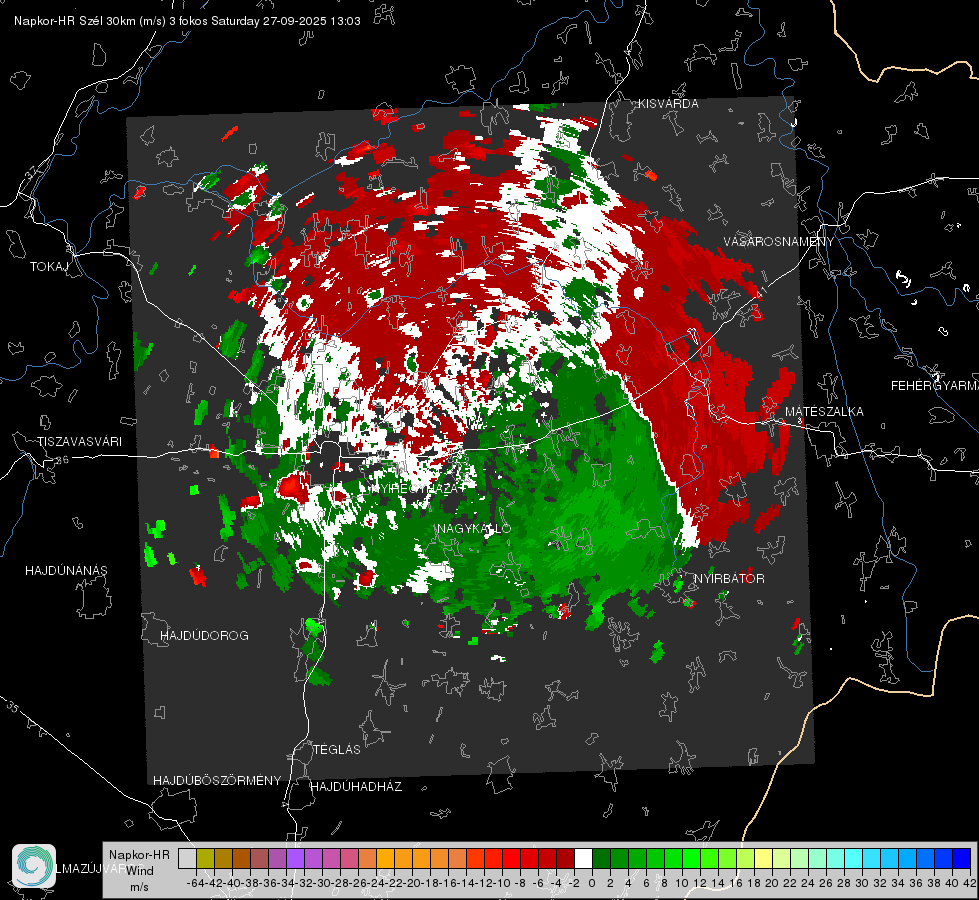
Task: Click the m/s unit label in legend
Action: 139,887
